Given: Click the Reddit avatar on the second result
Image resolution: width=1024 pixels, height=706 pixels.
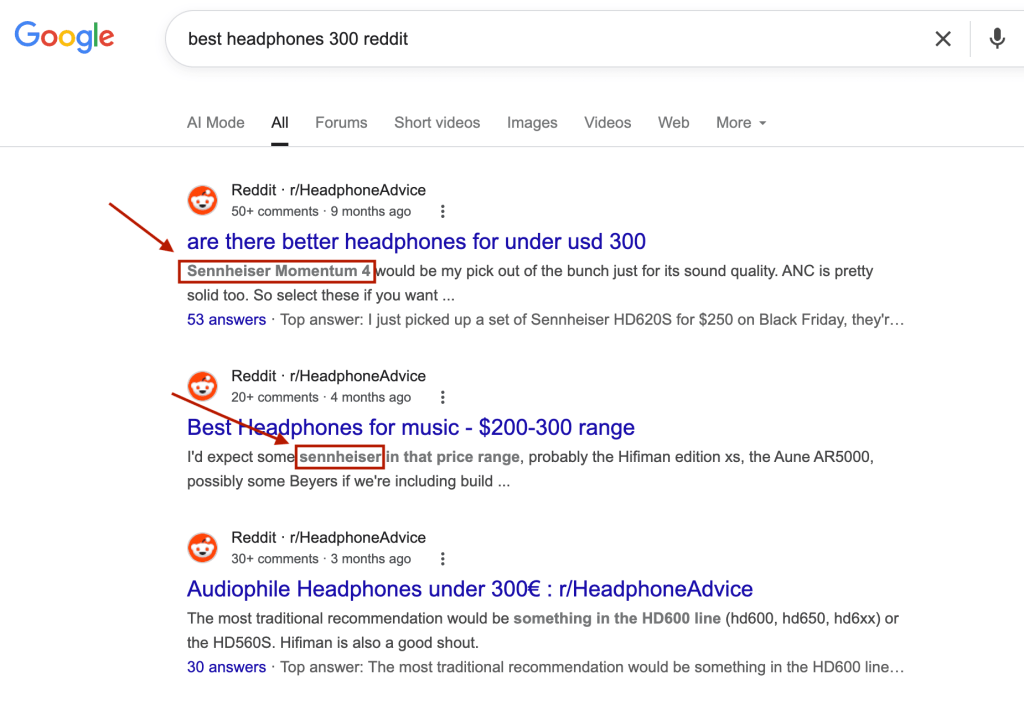Looking at the screenshot, I should (x=202, y=386).
